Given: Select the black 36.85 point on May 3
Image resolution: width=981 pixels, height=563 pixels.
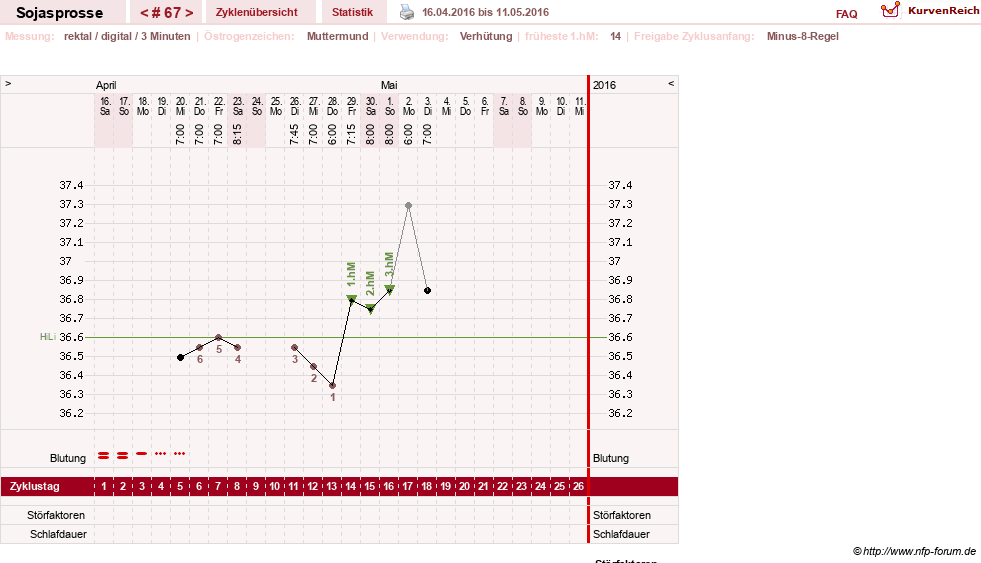Looking at the screenshot, I should 427,291.
